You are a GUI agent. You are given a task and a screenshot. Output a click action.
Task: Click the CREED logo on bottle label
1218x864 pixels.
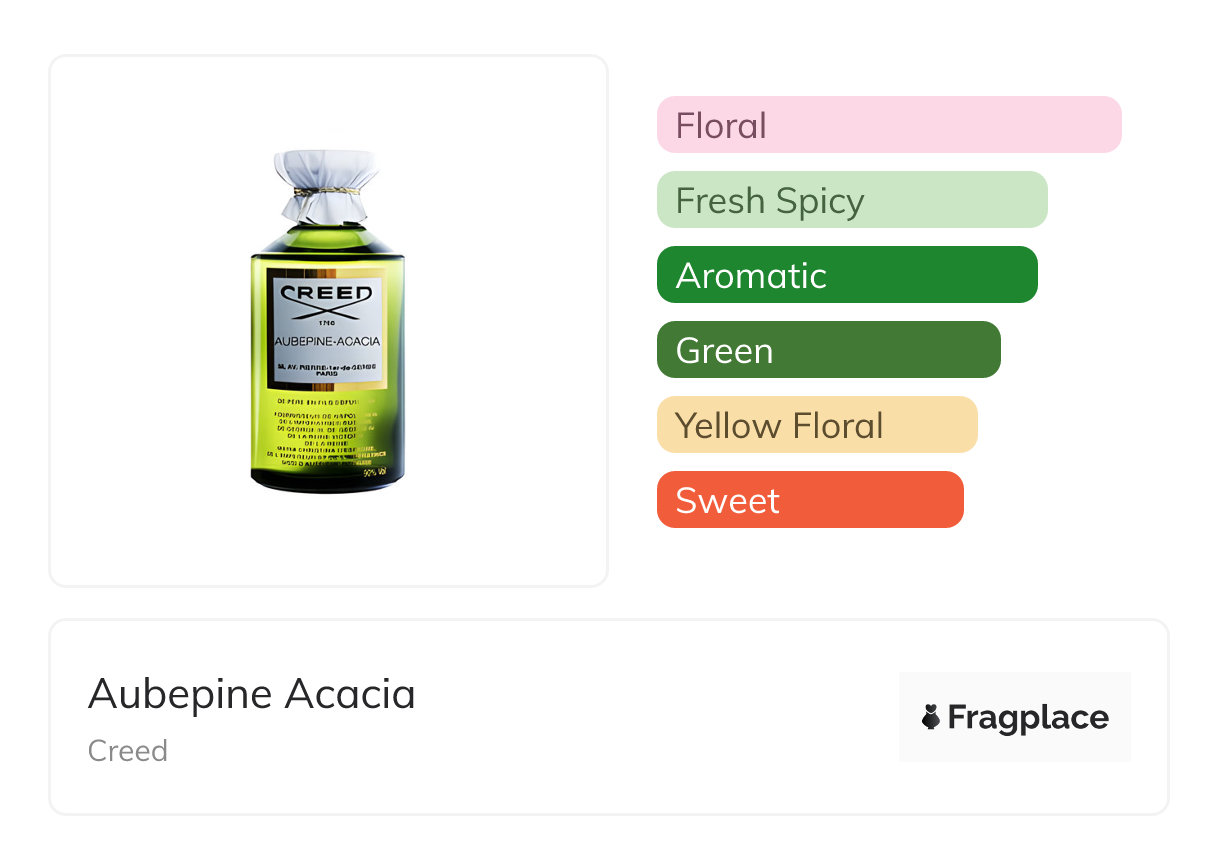(x=327, y=295)
